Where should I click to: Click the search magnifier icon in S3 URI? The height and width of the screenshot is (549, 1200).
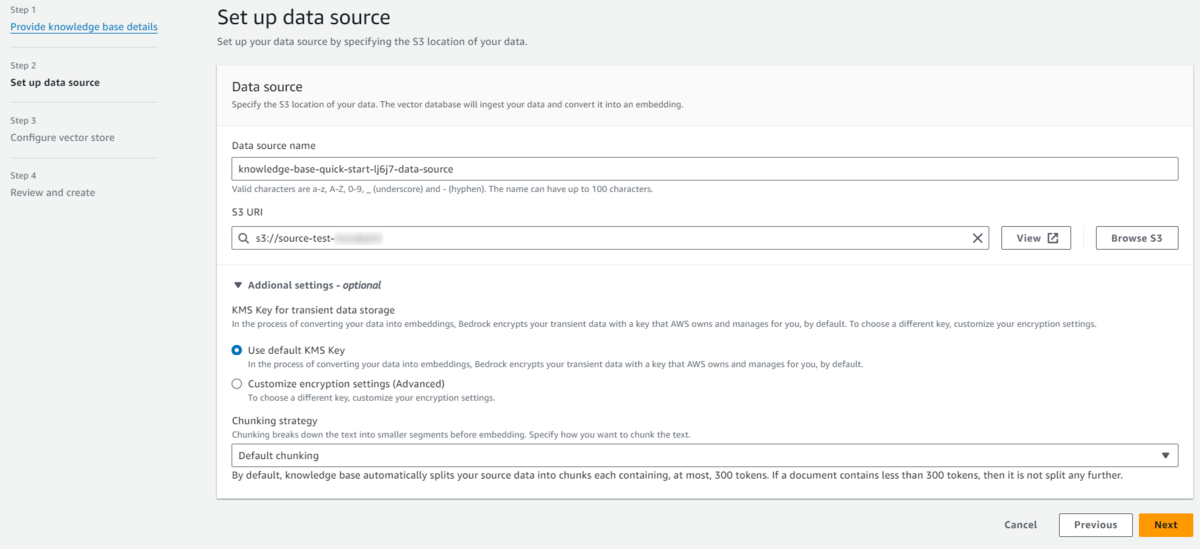pos(244,239)
